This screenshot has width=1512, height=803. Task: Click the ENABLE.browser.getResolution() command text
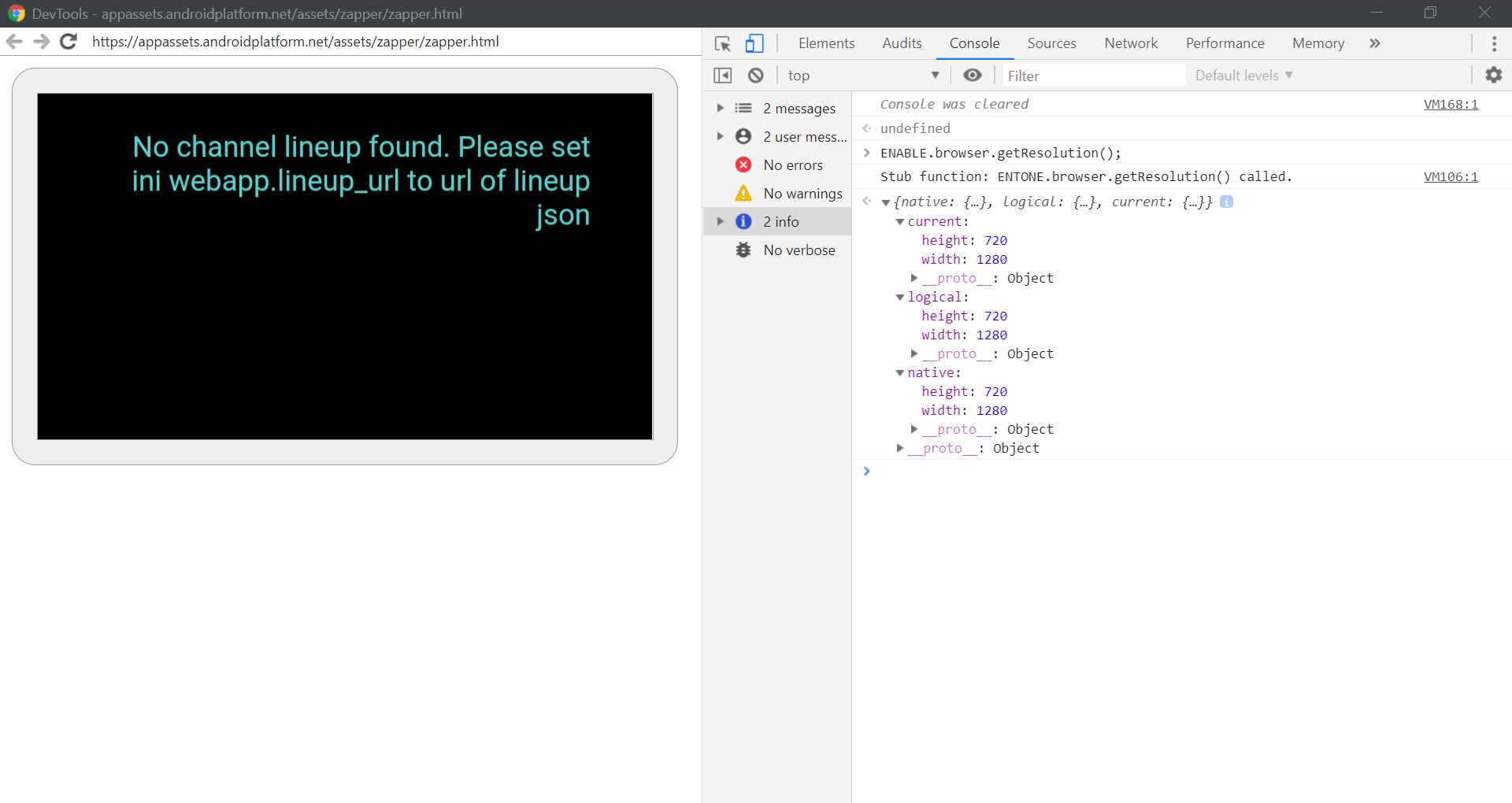[x=1000, y=153]
